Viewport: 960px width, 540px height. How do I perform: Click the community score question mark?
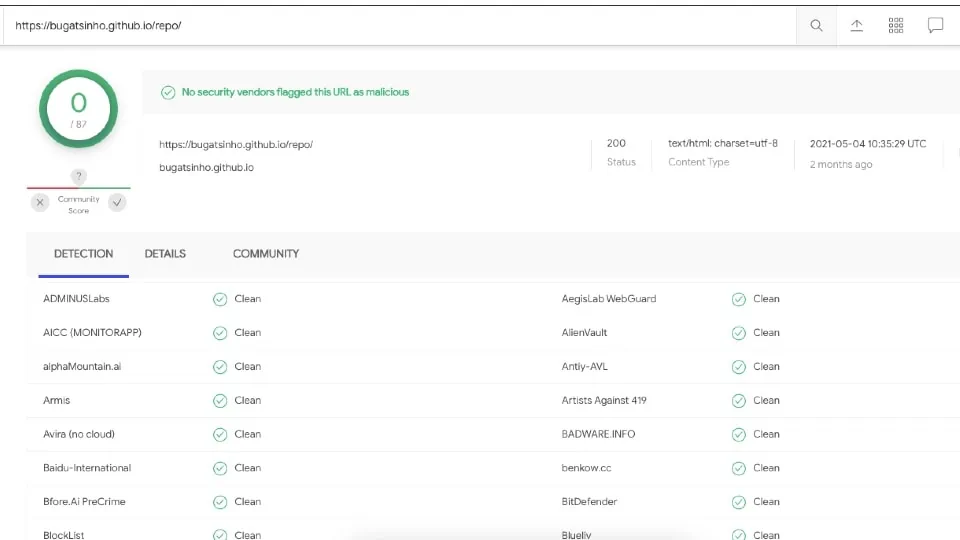[78, 176]
